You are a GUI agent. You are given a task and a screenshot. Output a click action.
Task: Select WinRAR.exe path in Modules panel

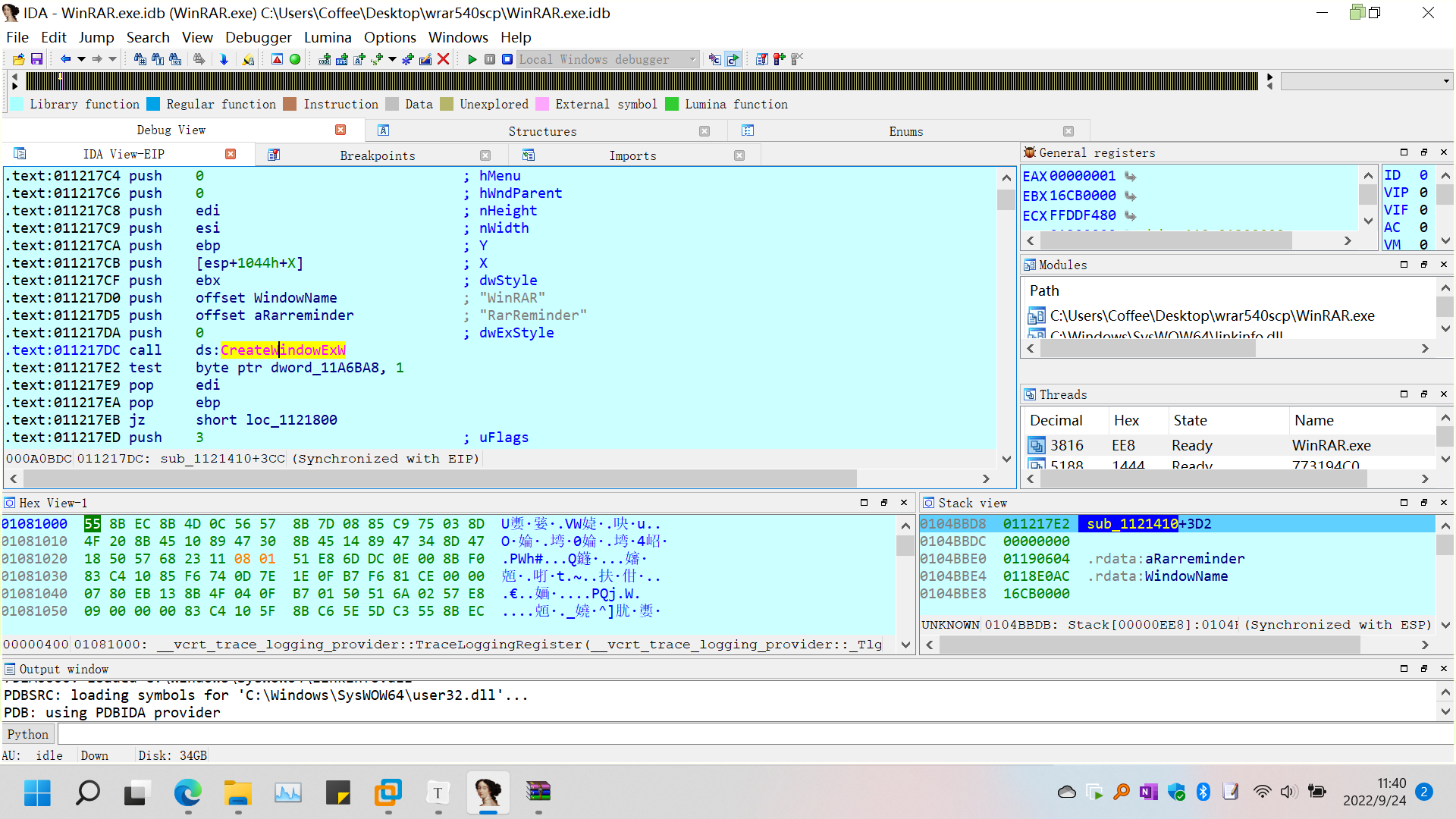(1212, 315)
